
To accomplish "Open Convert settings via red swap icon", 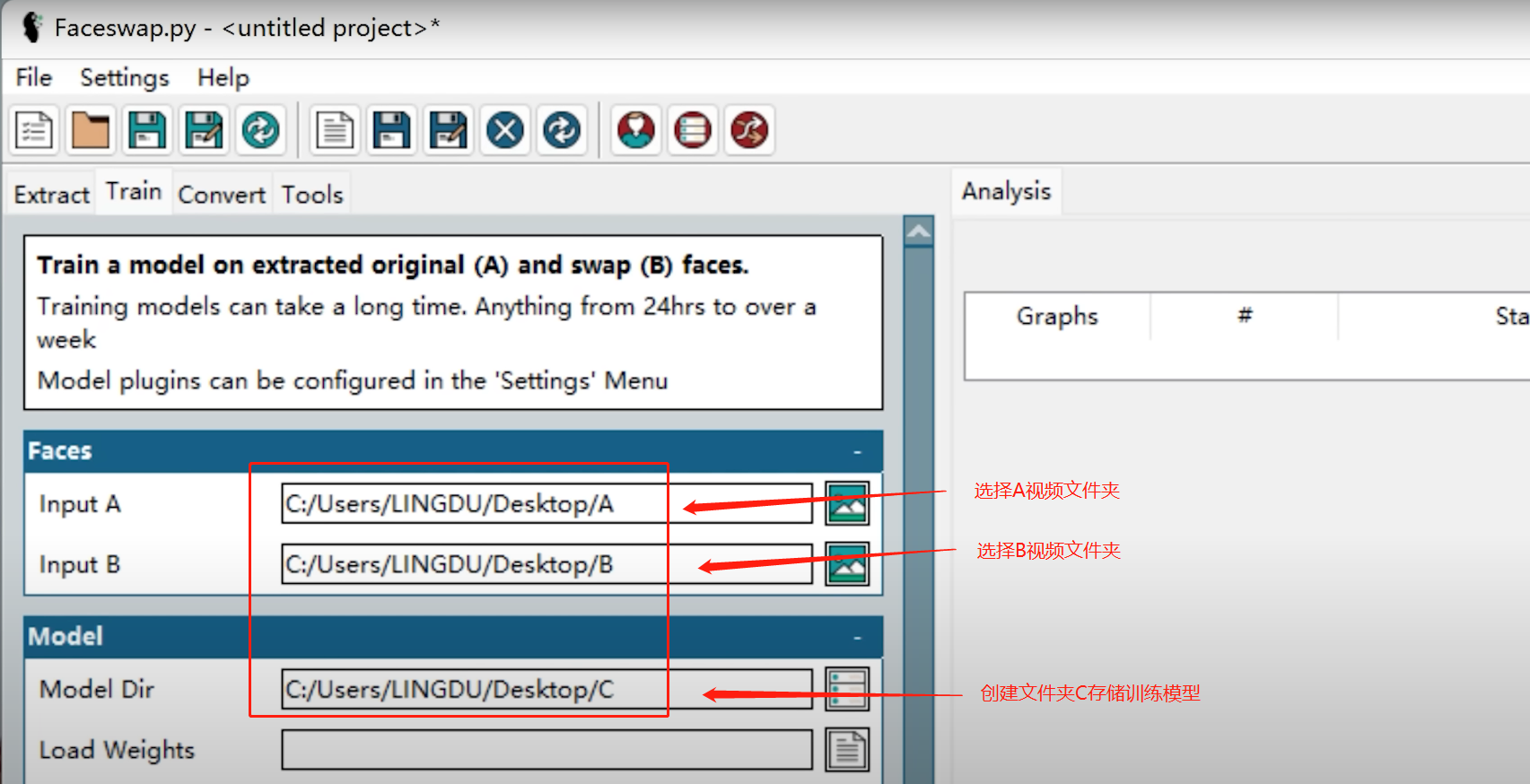I will tap(749, 131).
